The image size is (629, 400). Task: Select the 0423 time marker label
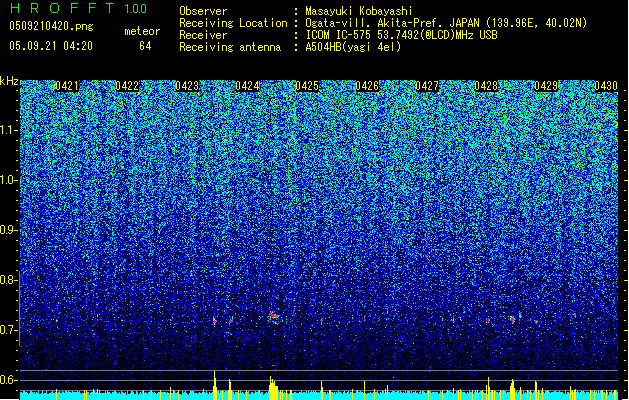187,86
